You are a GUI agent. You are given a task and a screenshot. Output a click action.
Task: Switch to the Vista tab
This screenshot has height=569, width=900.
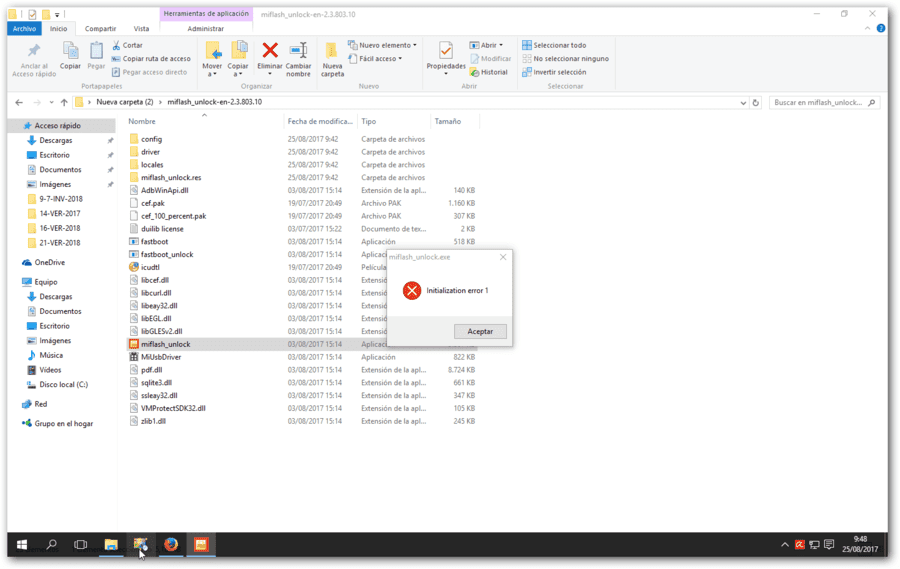[x=141, y=28]
